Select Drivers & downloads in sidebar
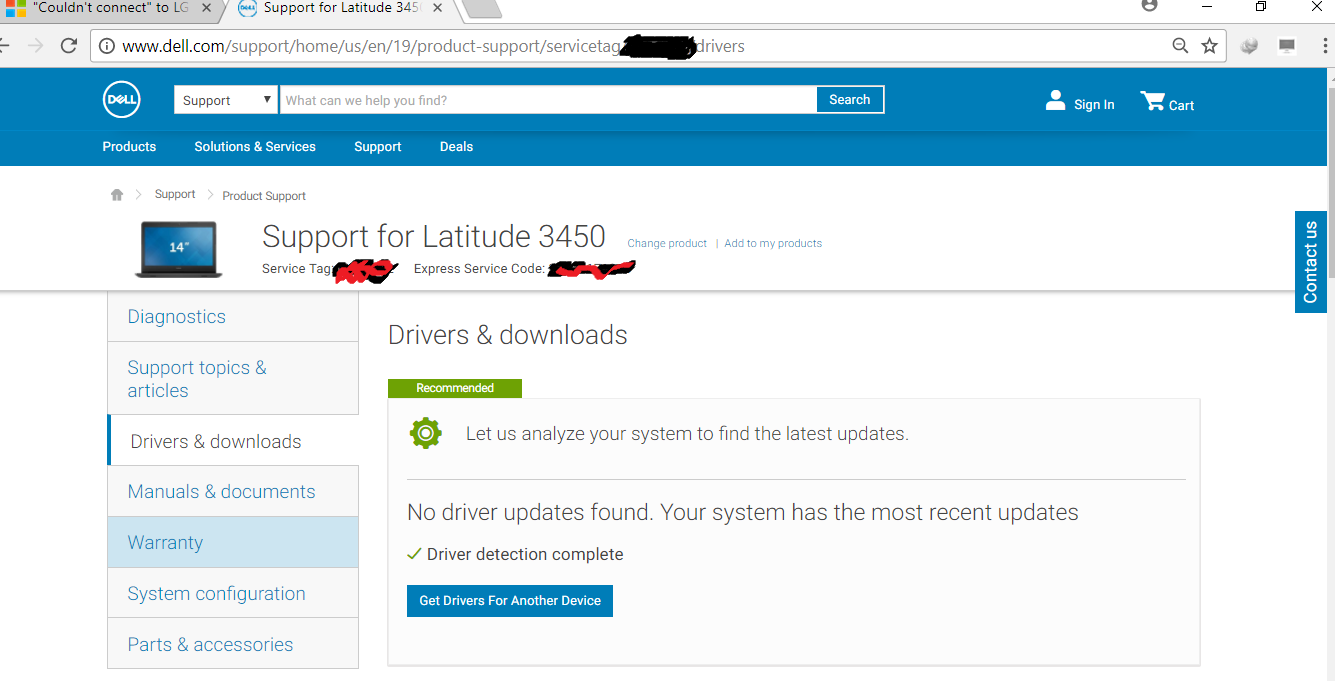Image resolution: width=1335 pixels, height=681 pixels. (x=233, y=441)
